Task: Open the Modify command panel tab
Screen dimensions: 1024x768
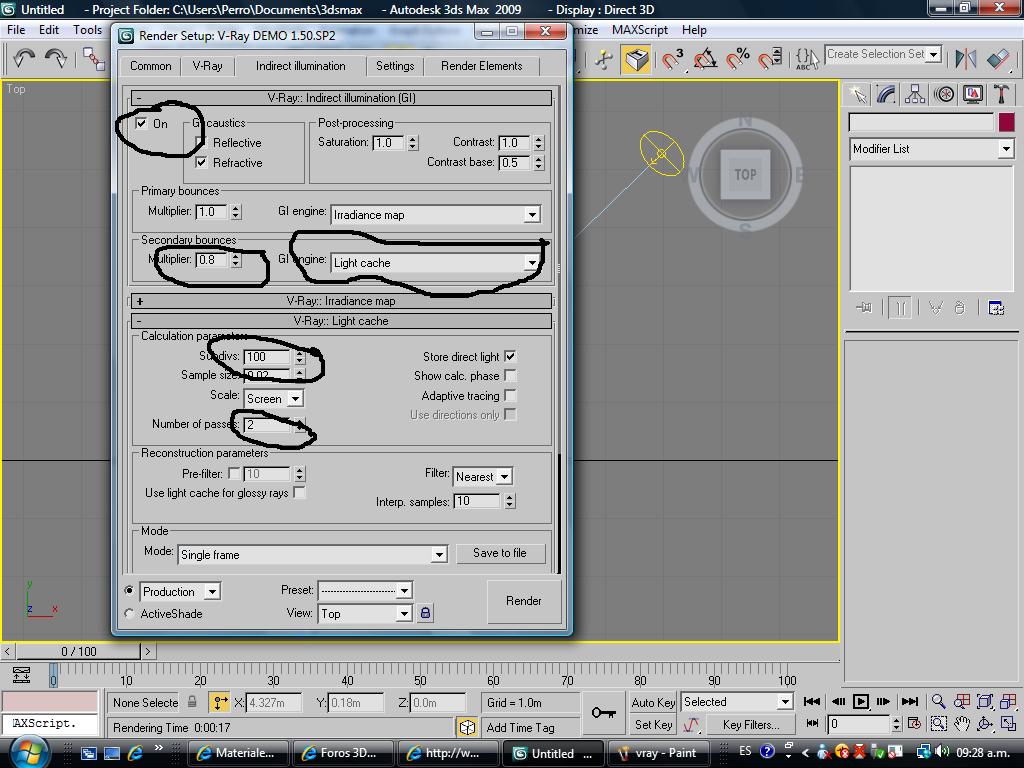Action: tap(886, 95)
